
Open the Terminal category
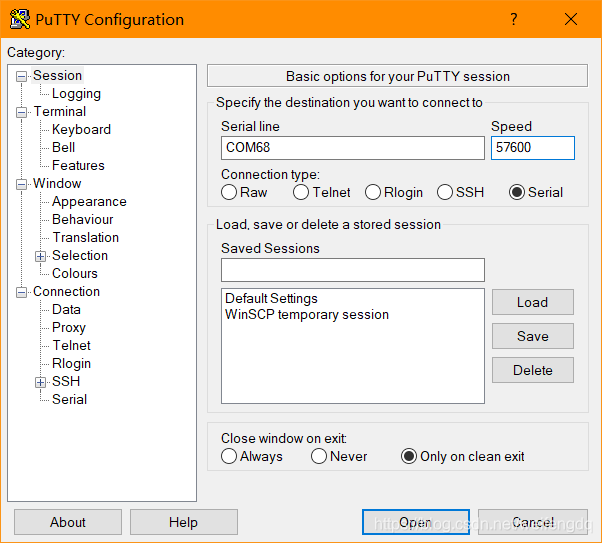point(60,111)
